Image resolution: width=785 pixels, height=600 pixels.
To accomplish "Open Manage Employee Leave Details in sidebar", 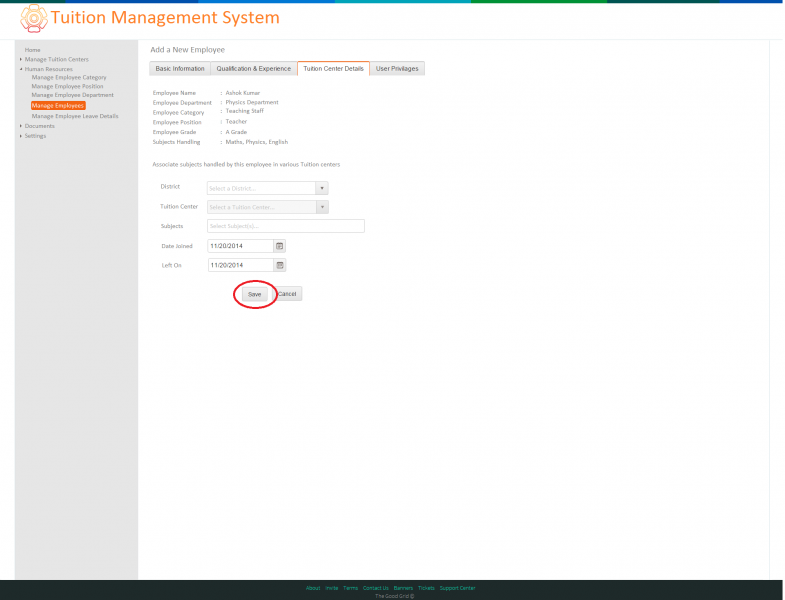I will click(75, 116).
